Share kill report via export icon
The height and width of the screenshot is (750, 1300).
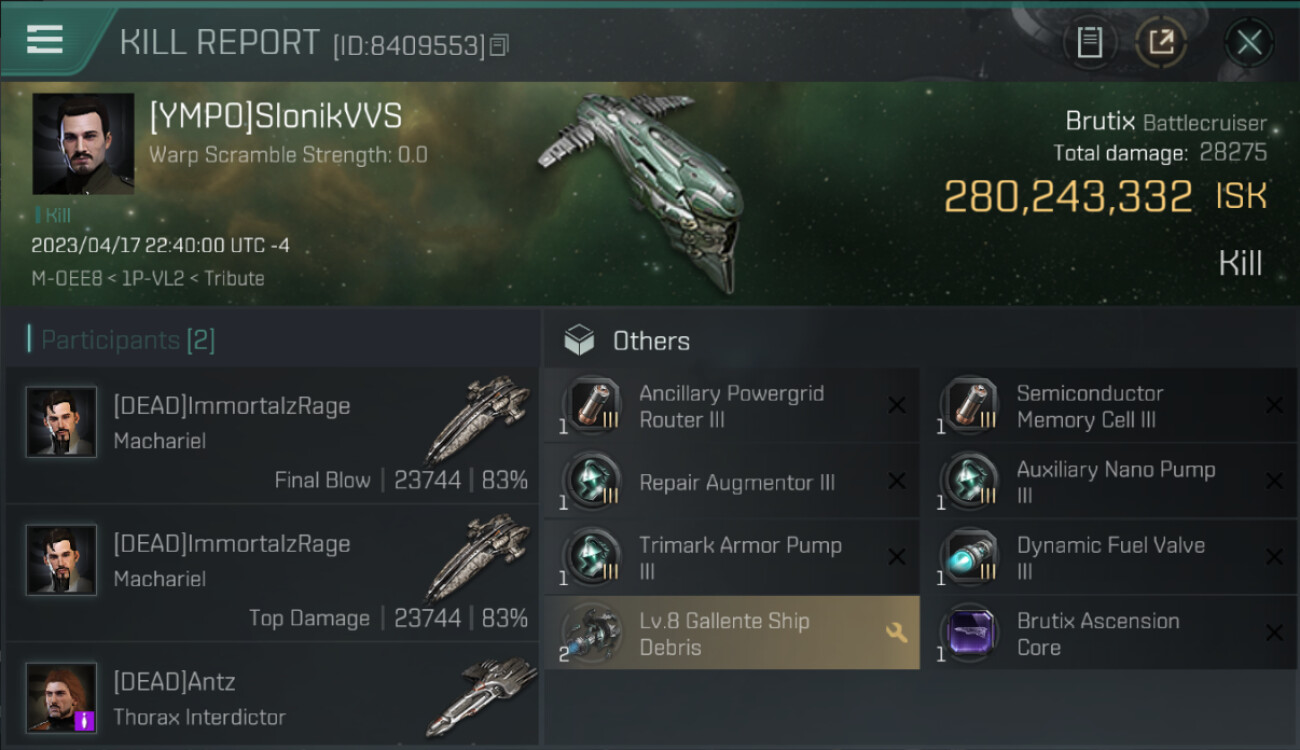click(x=1162, y=43)
